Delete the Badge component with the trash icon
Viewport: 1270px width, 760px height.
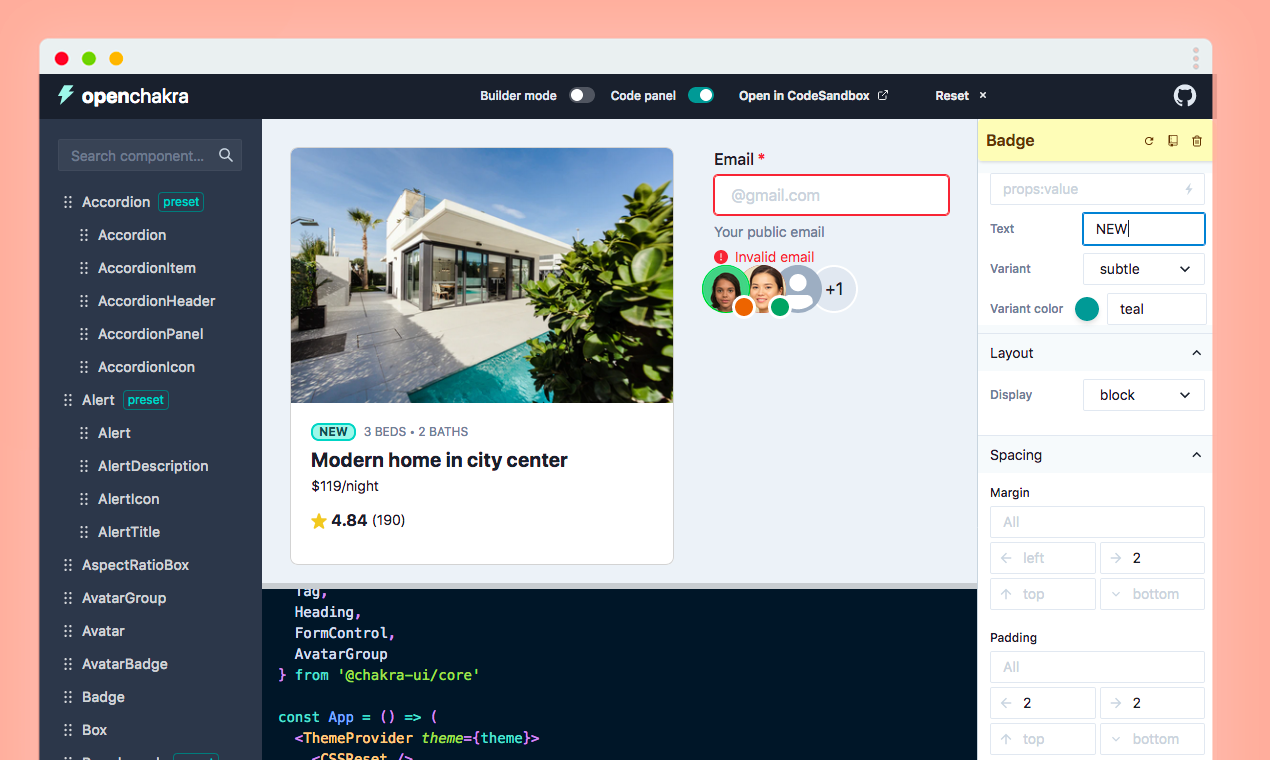[1196, 141]
